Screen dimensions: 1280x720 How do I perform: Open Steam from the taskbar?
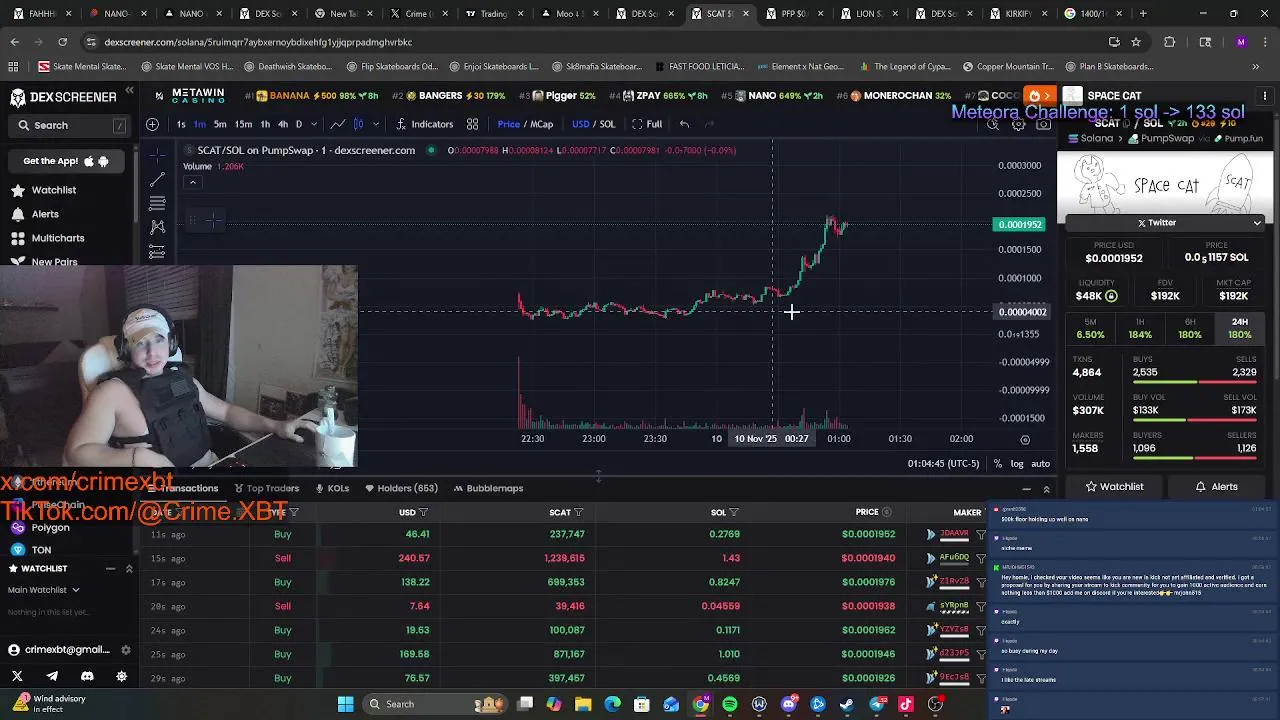pos(847,704)
